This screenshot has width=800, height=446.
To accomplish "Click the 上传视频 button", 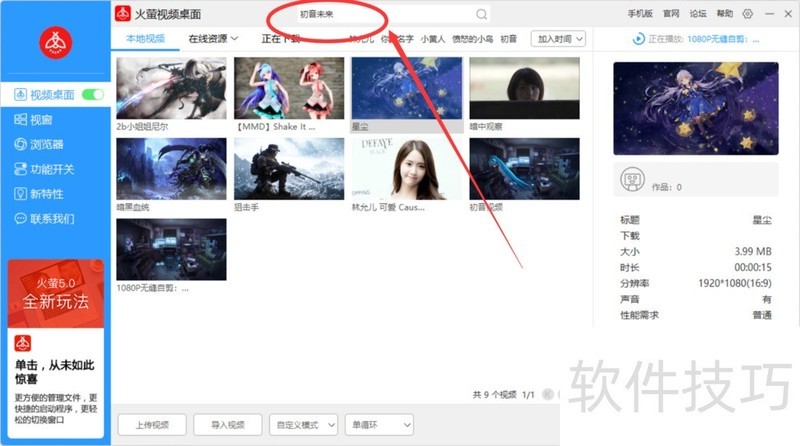I will pos(152,425).
